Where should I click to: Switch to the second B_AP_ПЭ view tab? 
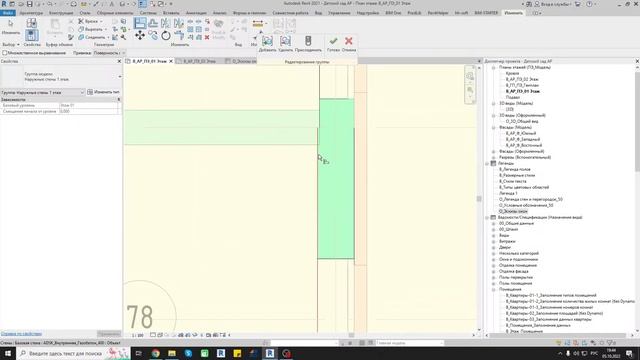pyautogui.click(x=199, y=61)
